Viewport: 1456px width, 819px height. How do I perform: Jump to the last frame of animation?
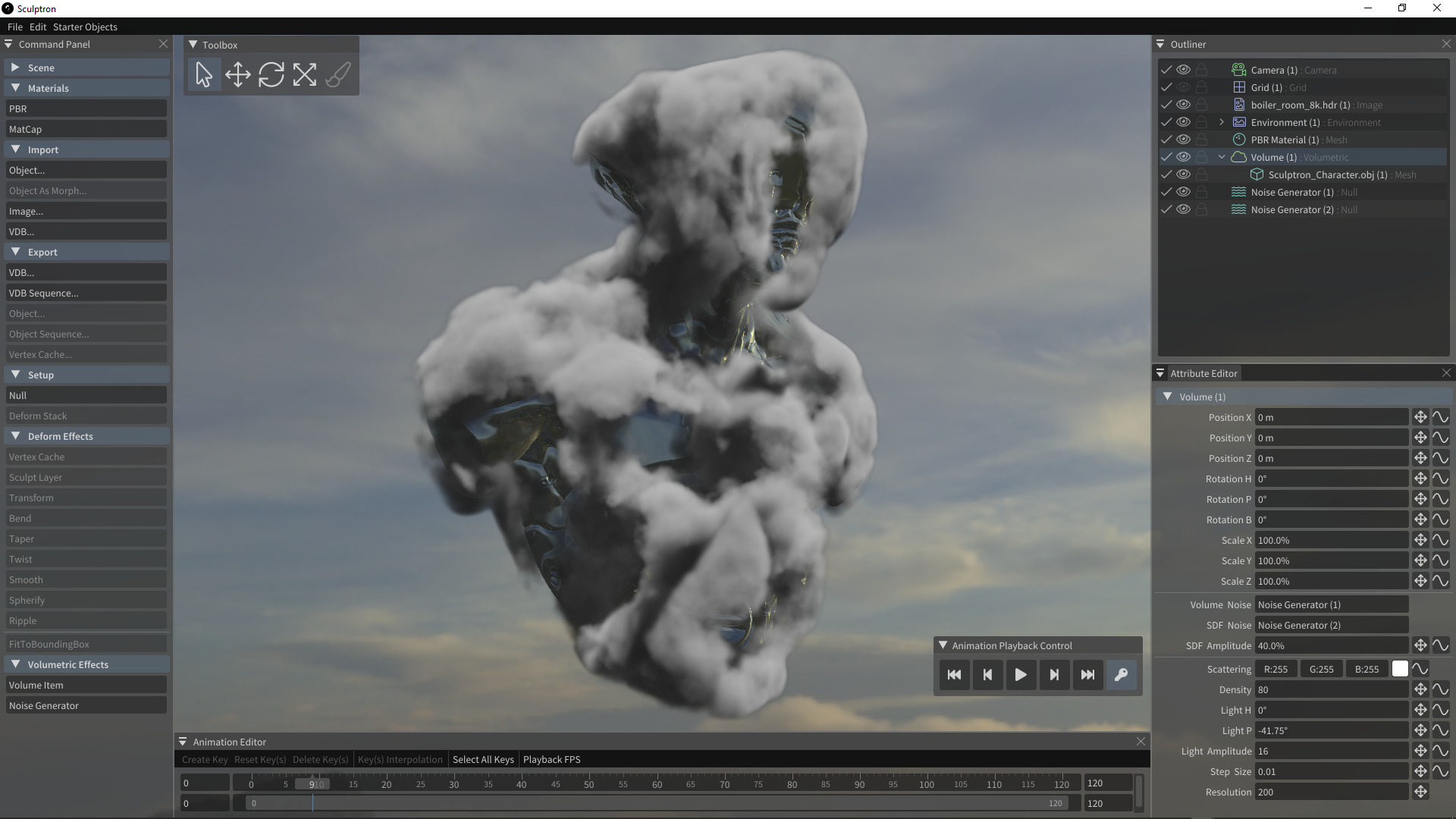click(x=1087, y=675)
